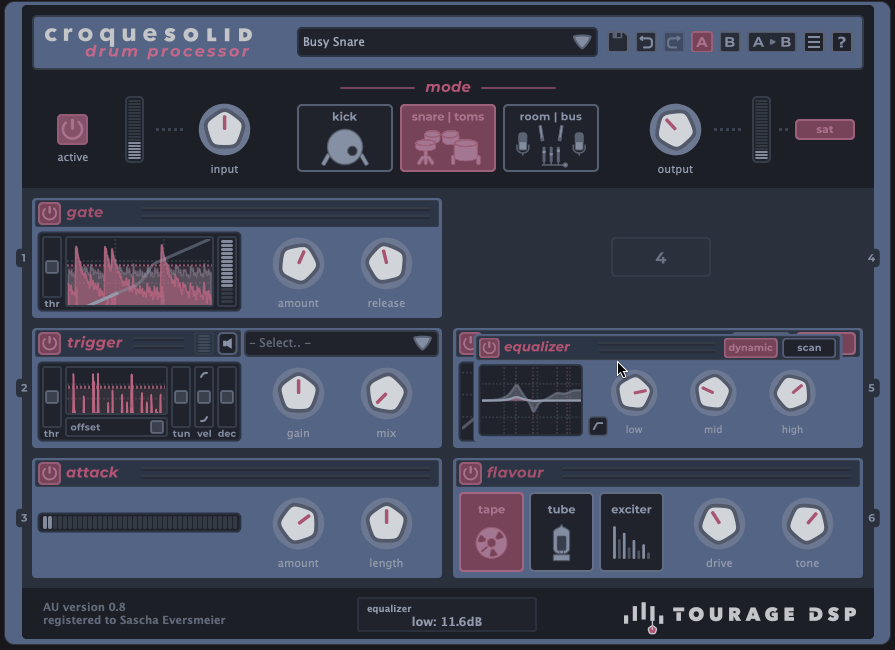The height and width of the screenshot is (650, 895).
Task: Toggle the equalizer module power
Action: [x=489, y=348]
